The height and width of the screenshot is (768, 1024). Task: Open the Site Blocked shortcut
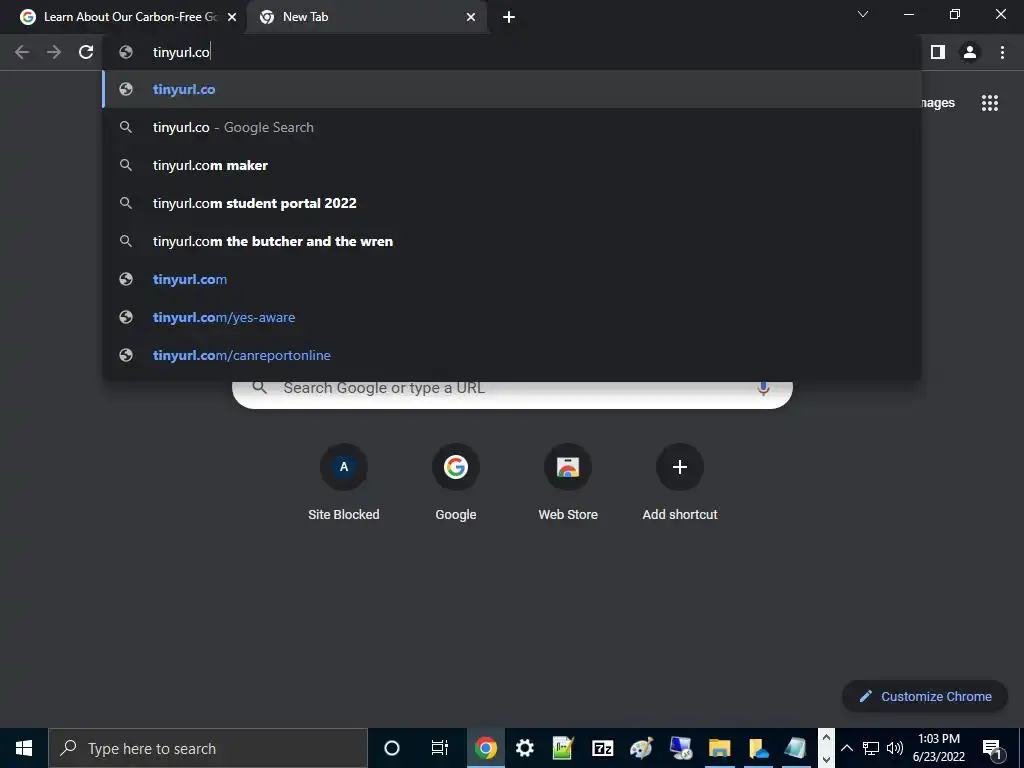[x=344, y=482]
